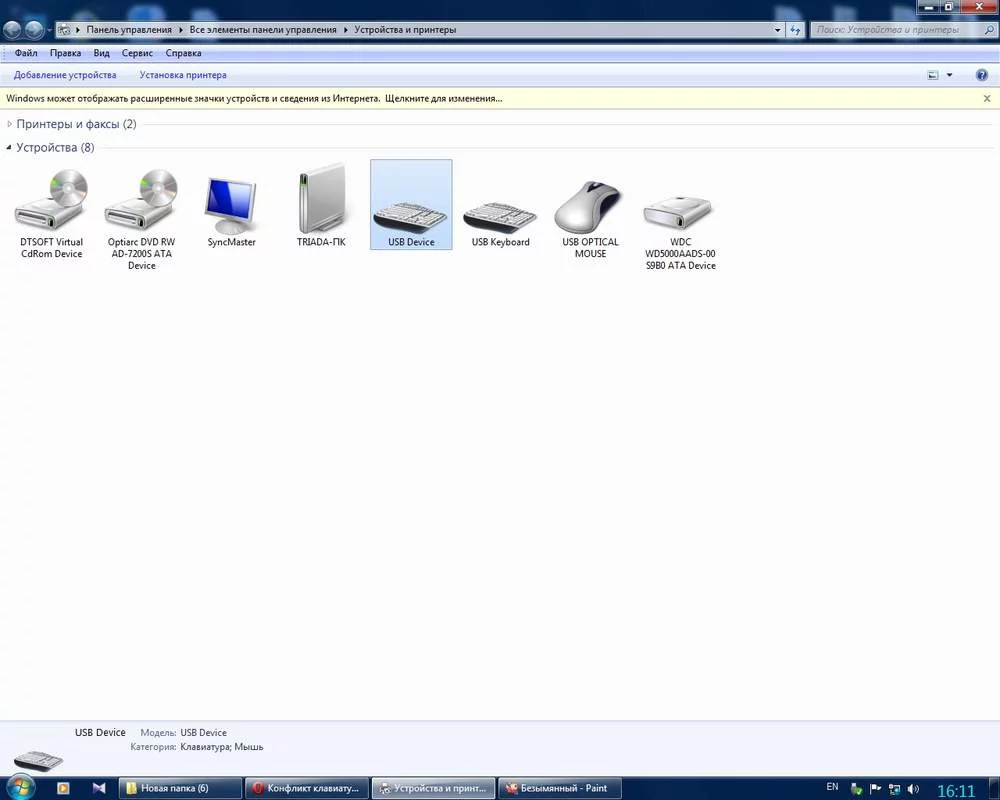
Task: Open the Файл menu
Action: (26, 54)
